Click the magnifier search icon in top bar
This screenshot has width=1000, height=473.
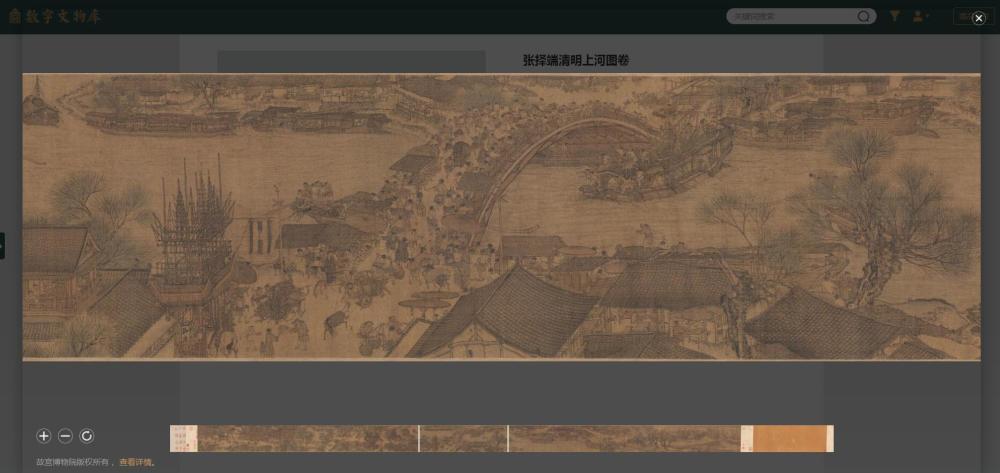864,17
